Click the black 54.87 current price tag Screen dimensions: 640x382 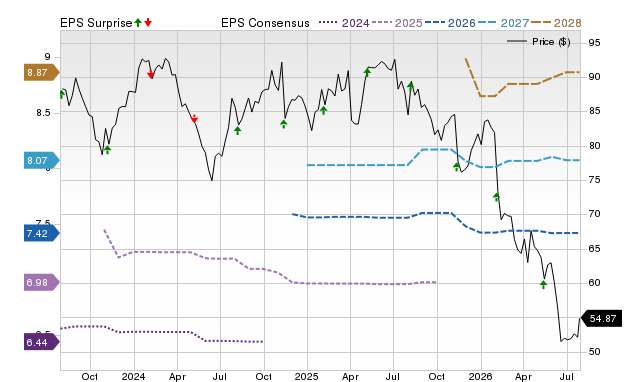tap(601, 318)
